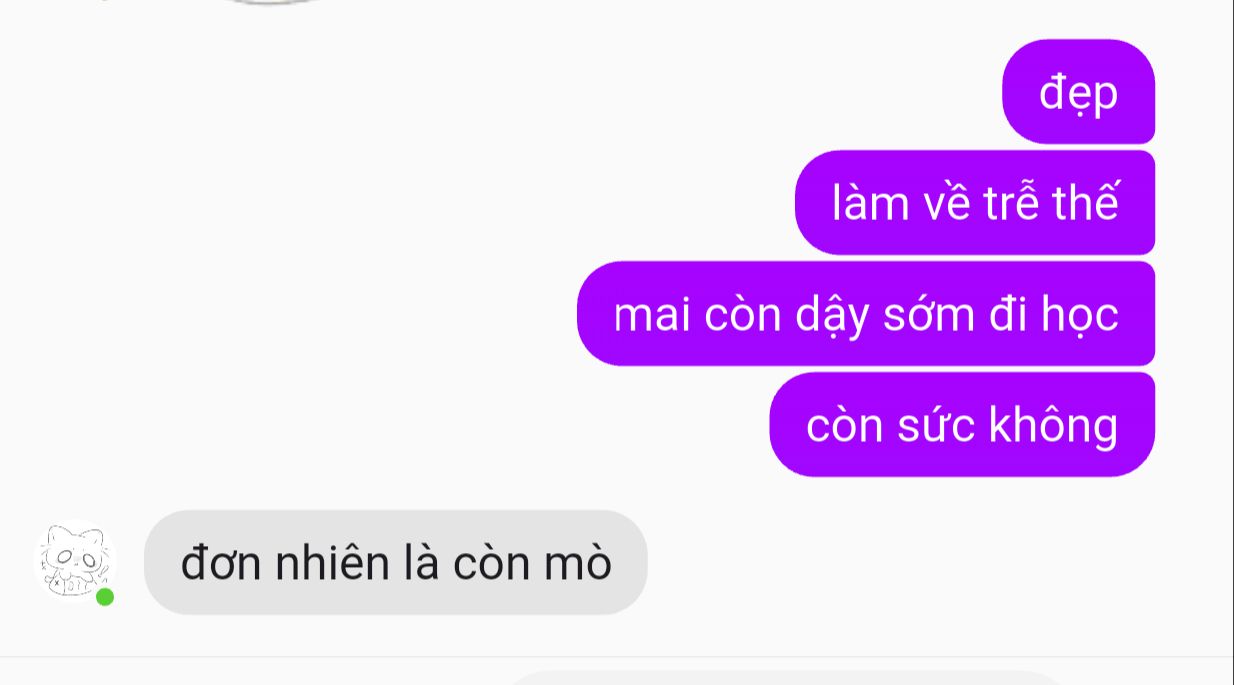Select the 'làm về trễ thế' message

975,203
